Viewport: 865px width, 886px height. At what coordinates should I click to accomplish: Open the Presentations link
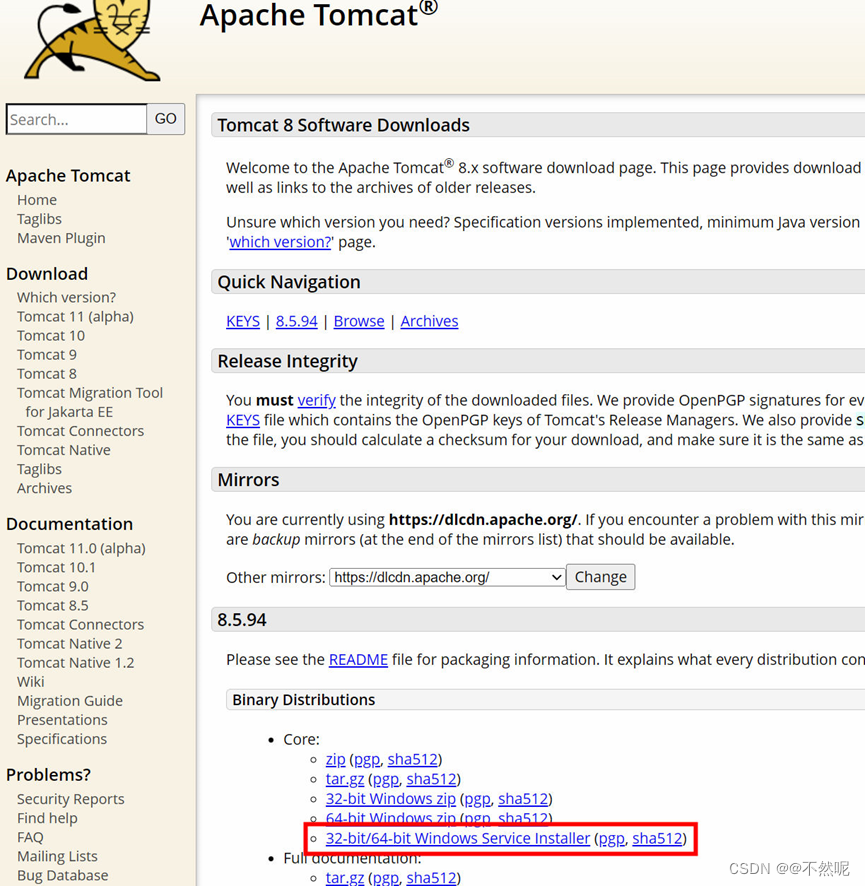[x=62, y=720]
